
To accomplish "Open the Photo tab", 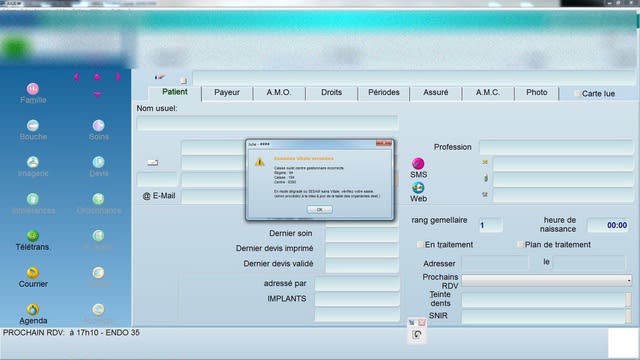I will (537, 93).
